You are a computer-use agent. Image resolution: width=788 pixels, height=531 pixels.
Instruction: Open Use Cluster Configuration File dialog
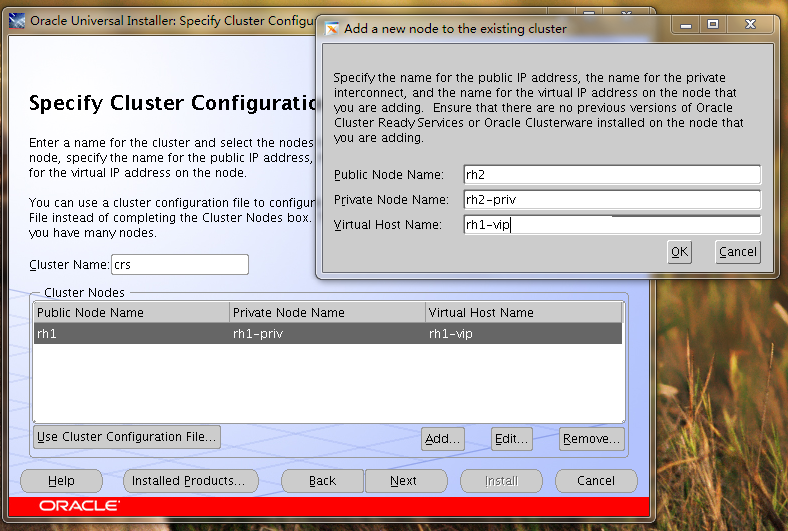pos(127,437)
